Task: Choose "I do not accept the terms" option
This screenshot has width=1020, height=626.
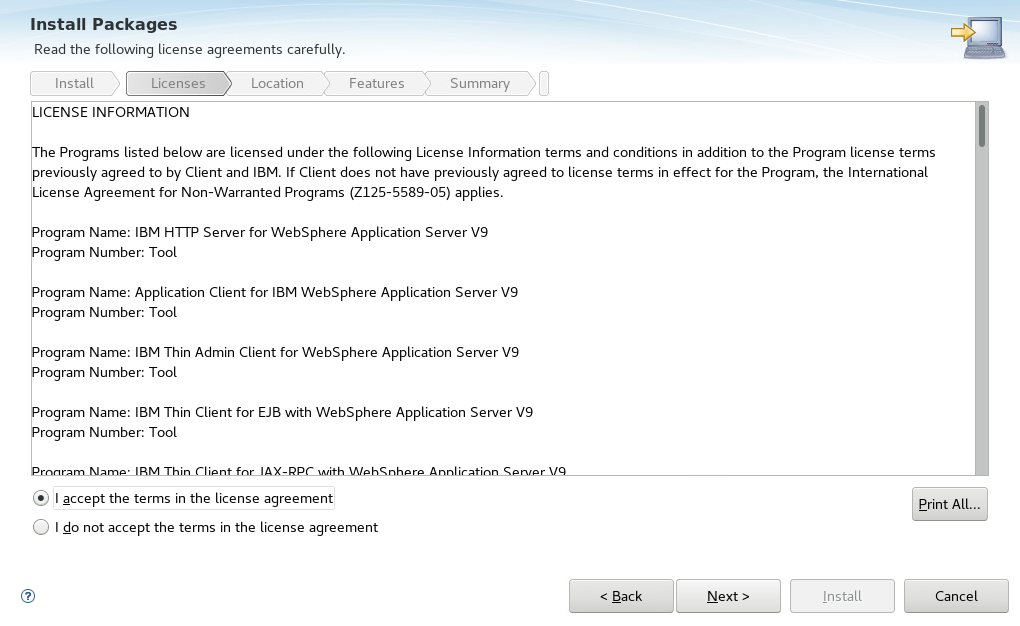Action: tap(41, 527)
